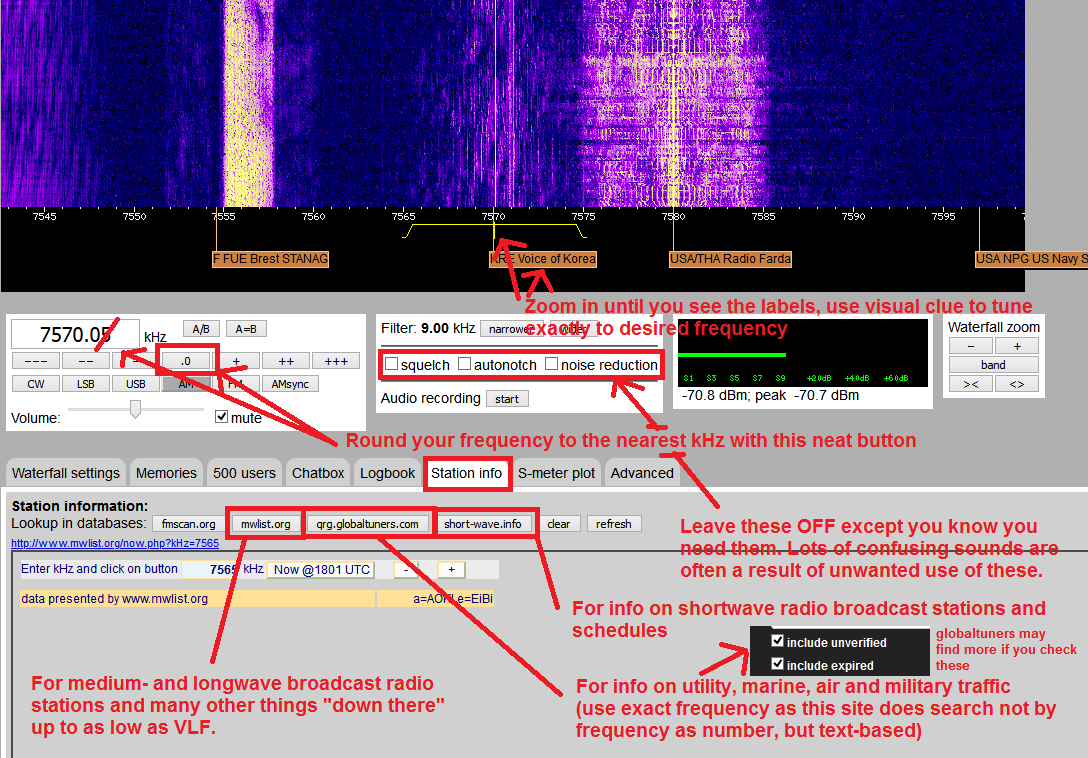The image size is (1088, 758).
Task: Click 7580 on the frequency scale
Action: click(x=673, y=217)
